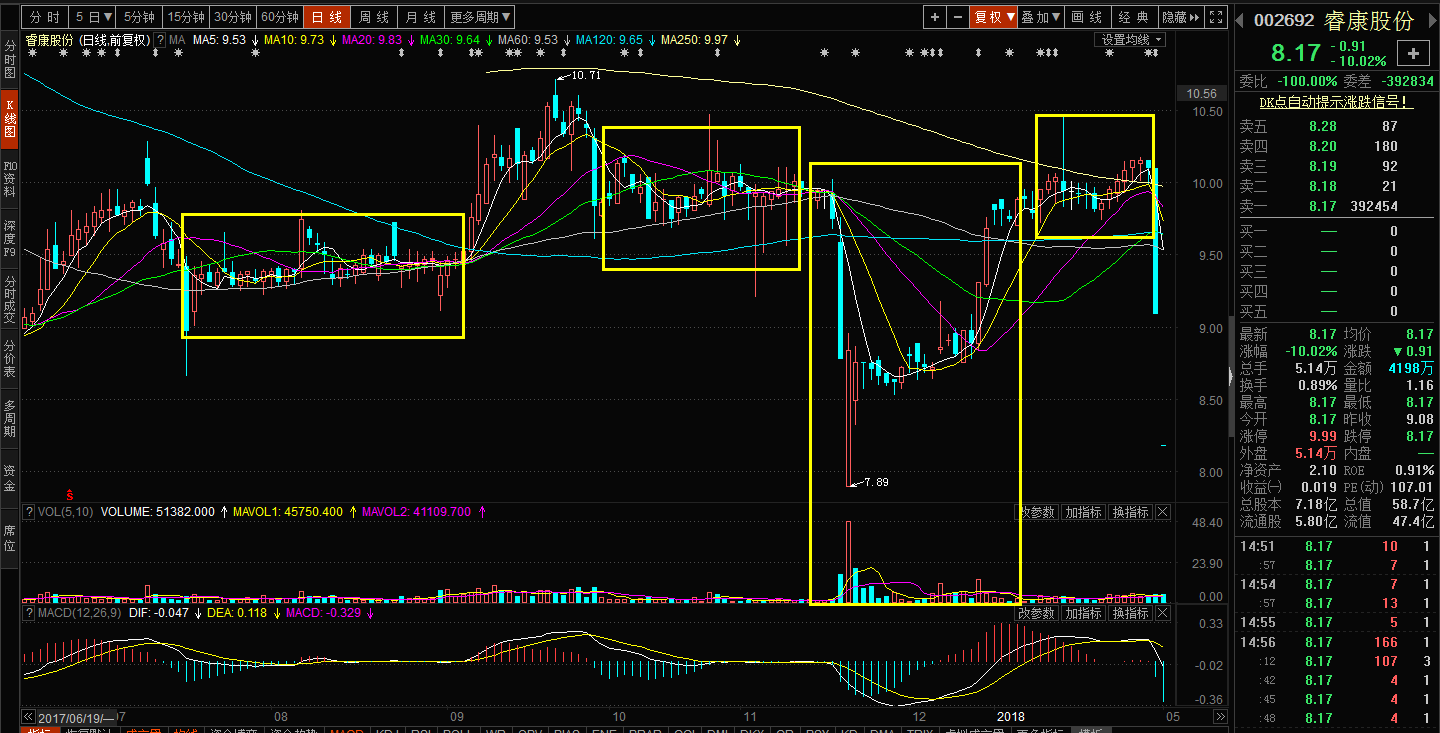1440x733 pixels.
Task: Open the 复权 dropdown menu
Action: pos(995,17)
